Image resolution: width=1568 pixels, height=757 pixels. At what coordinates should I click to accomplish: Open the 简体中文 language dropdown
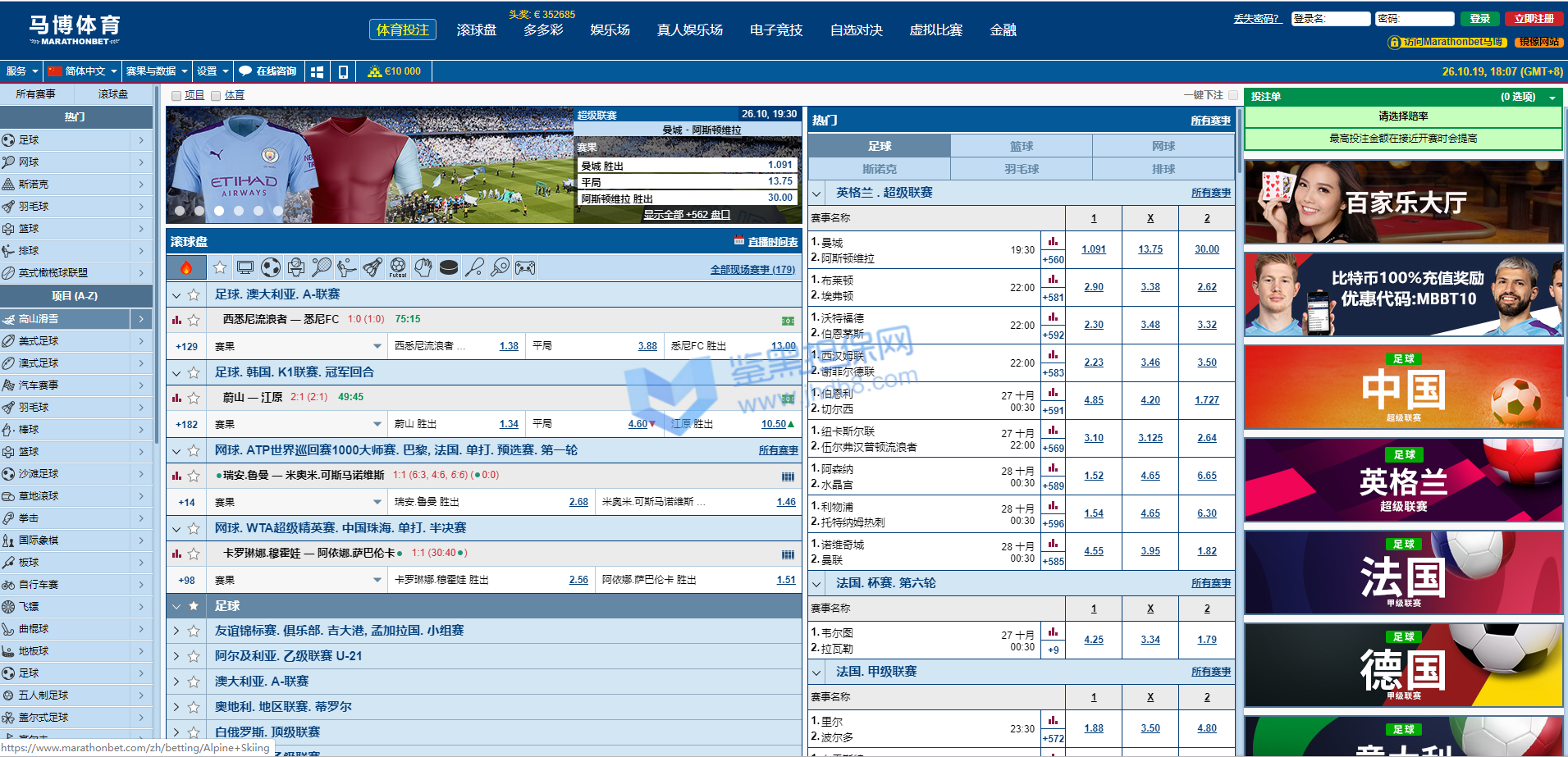82,71
